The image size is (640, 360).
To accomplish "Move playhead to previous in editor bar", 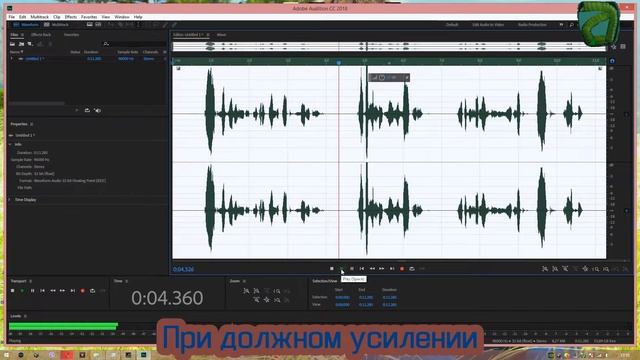I will point(362,269).
